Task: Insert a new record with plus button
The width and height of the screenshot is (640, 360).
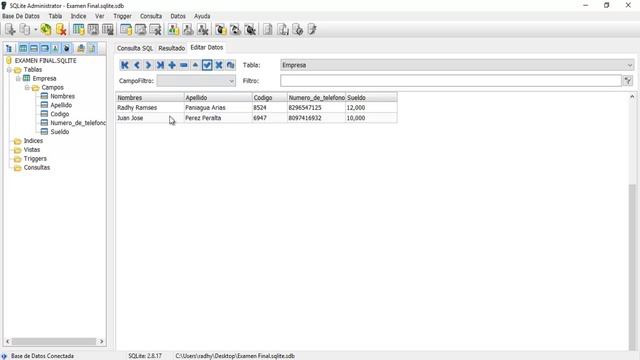Action: pos(172,65)
